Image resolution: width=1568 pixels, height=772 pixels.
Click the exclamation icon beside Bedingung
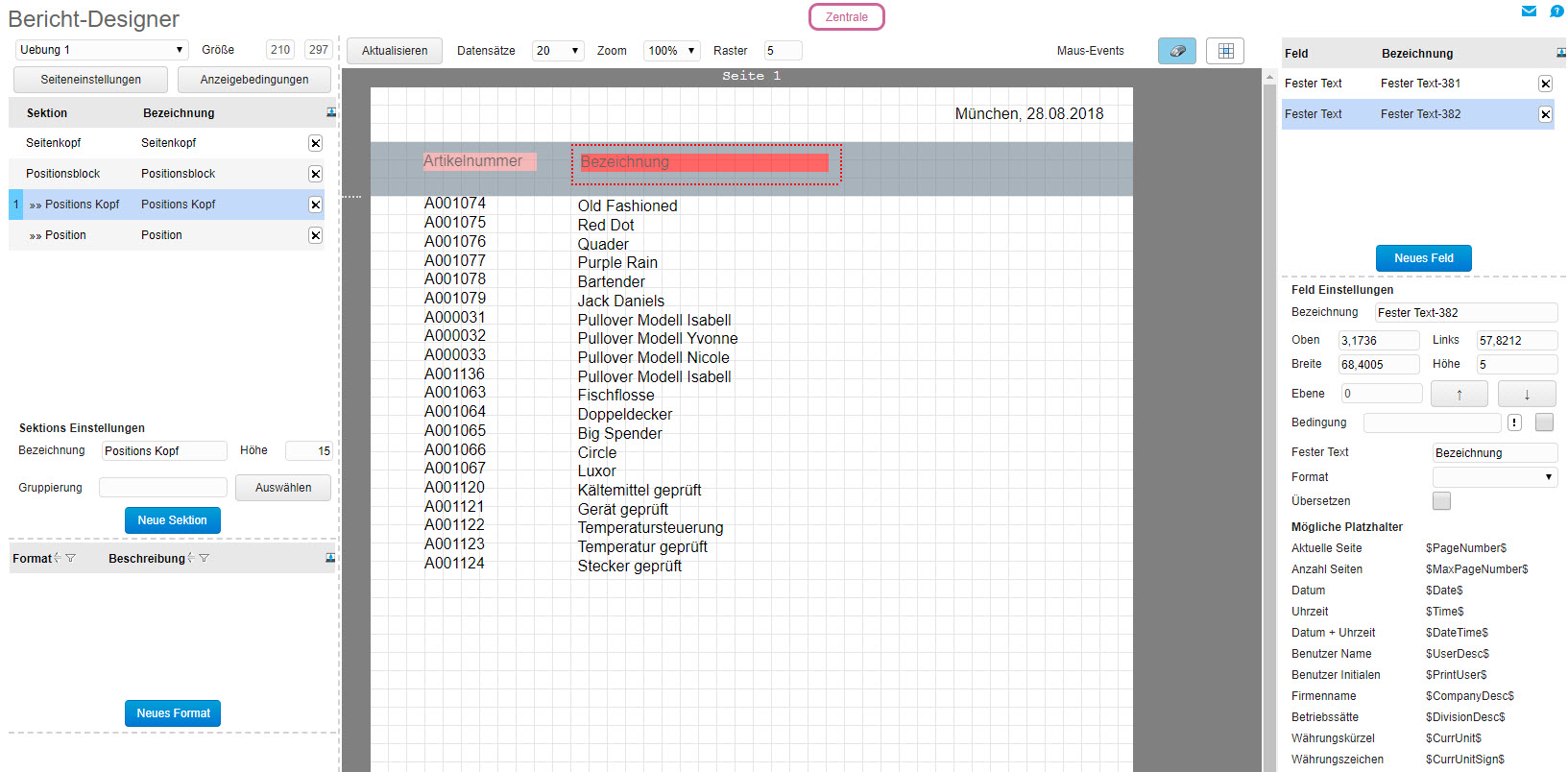click(1514, 422)
